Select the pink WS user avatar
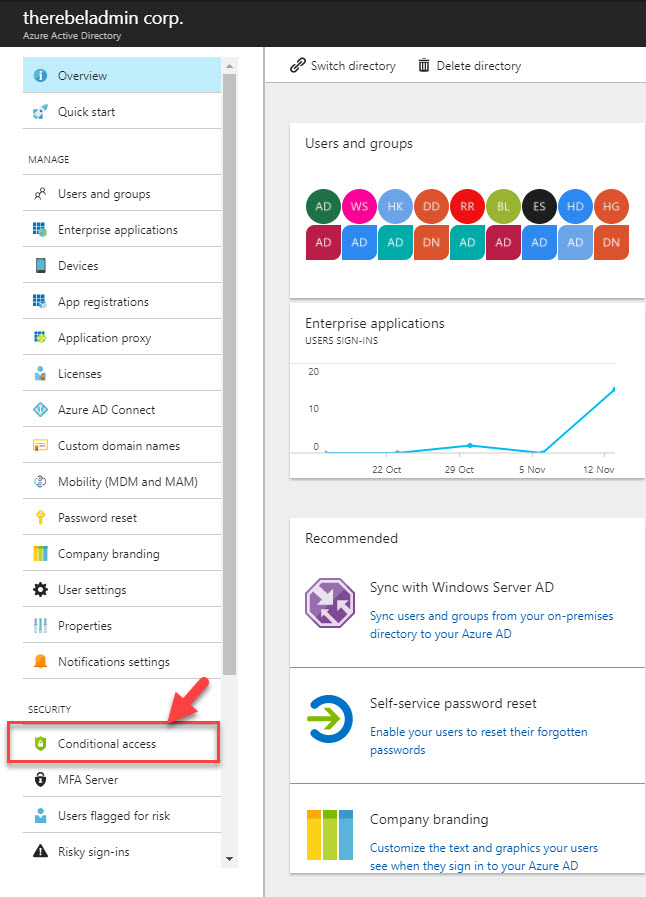The width and height of the screenshot is (646, 897). (x=359, y=206)
